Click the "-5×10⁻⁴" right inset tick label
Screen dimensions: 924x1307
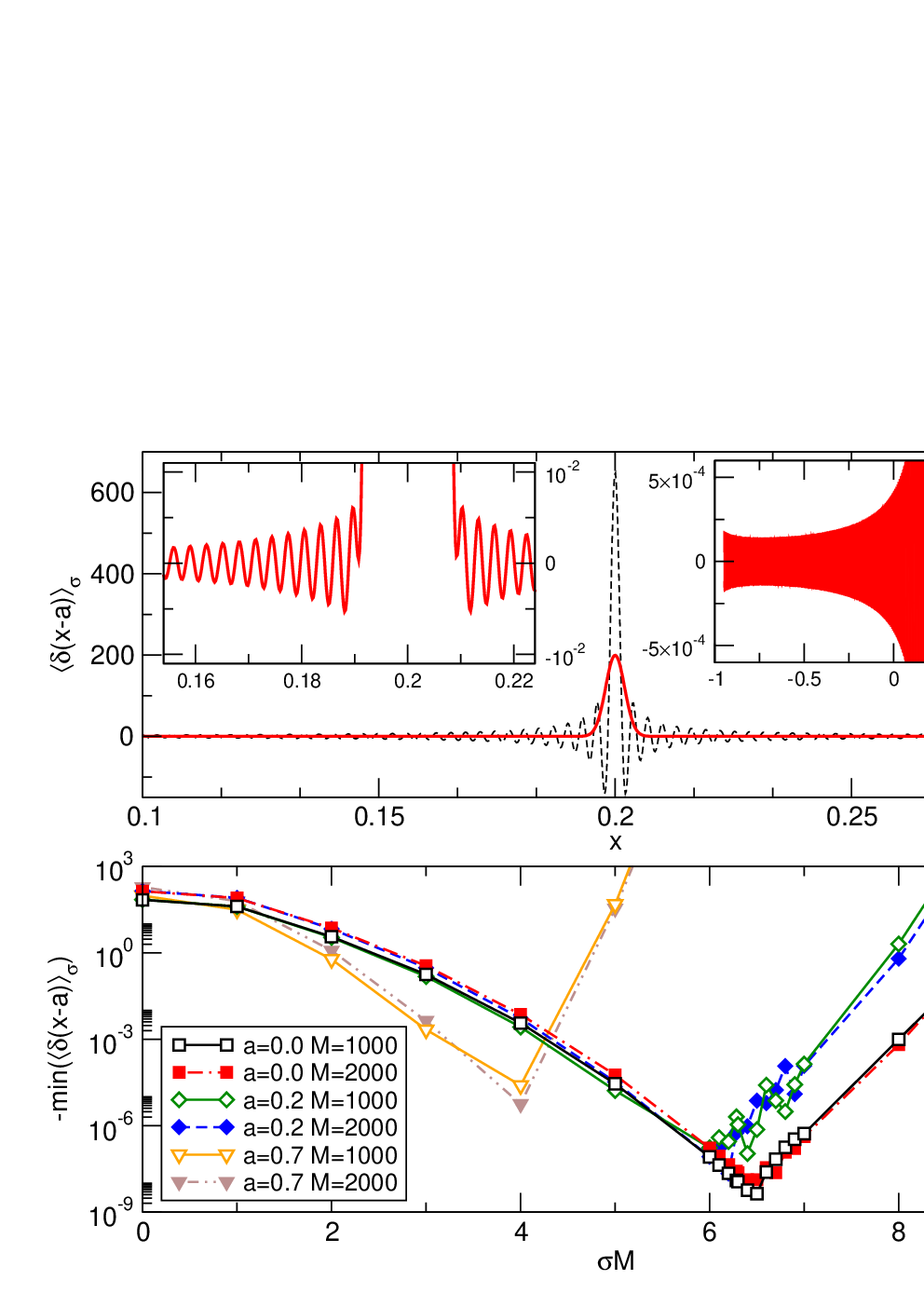pos(673,647)
